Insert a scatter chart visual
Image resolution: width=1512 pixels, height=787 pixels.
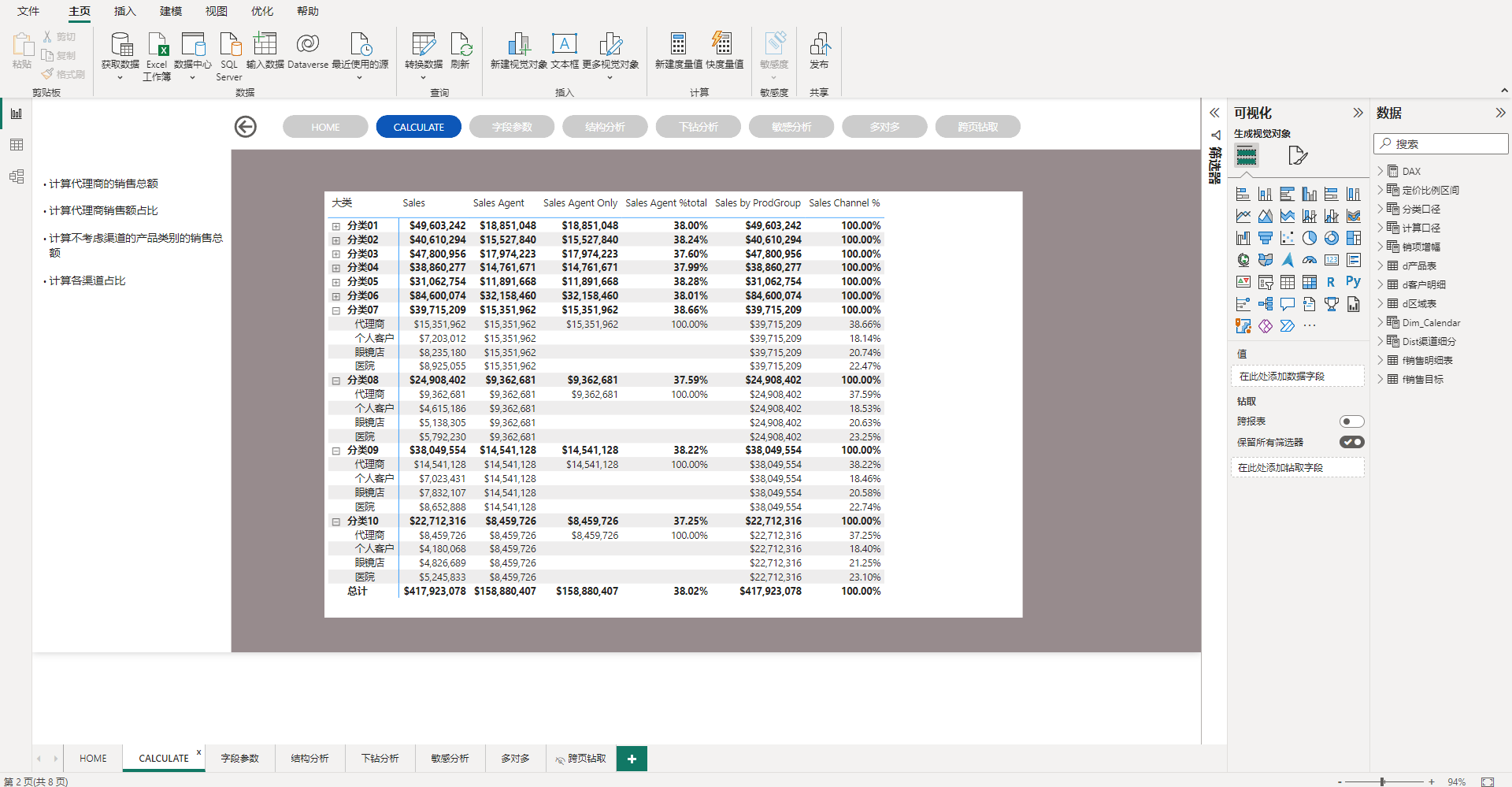click(1288, 238)
